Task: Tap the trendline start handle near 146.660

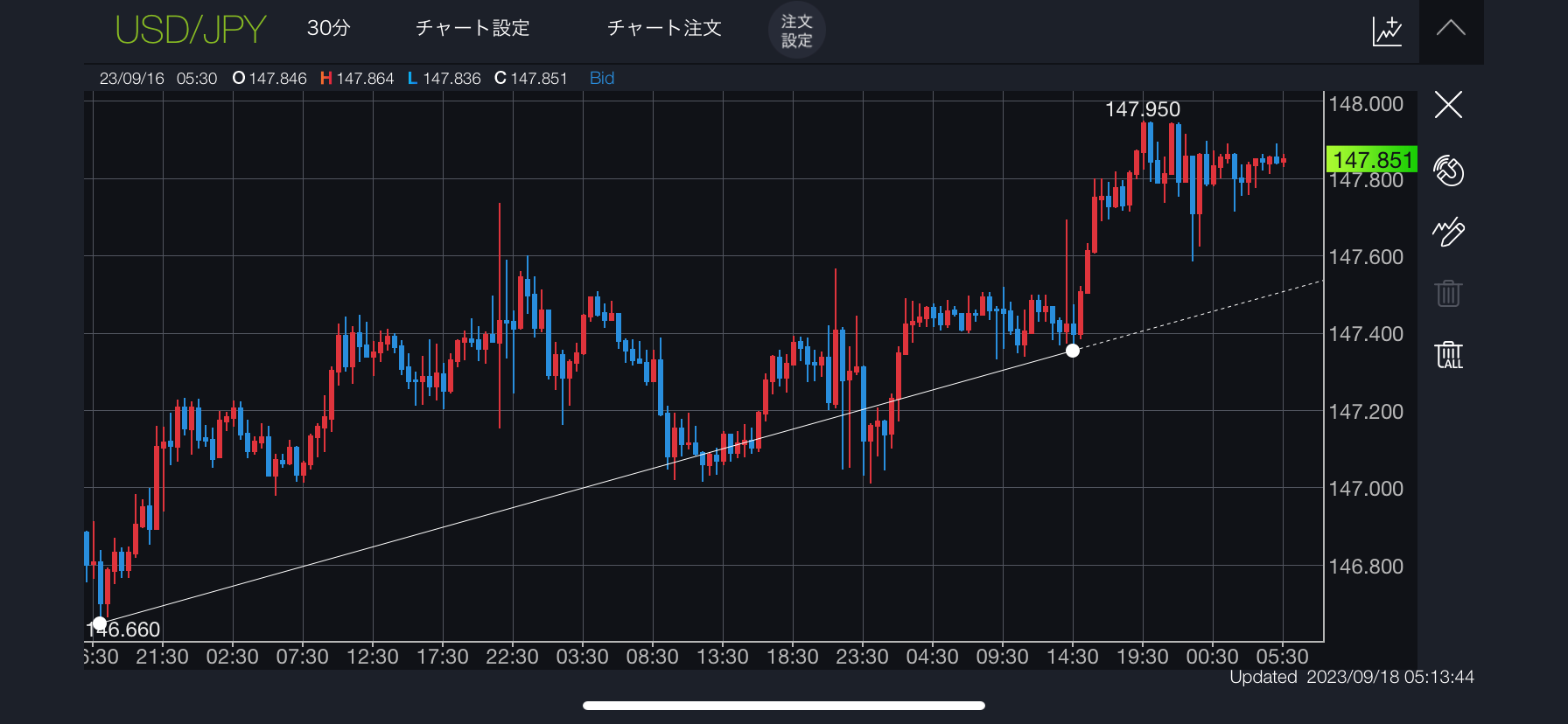Action: 100,623
